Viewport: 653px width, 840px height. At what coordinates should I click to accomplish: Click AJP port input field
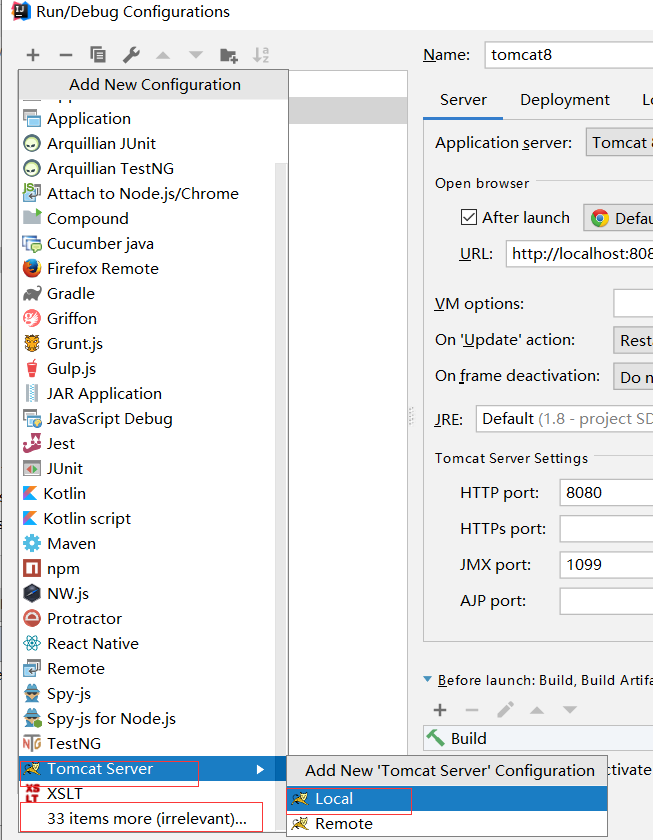[606, 601]
